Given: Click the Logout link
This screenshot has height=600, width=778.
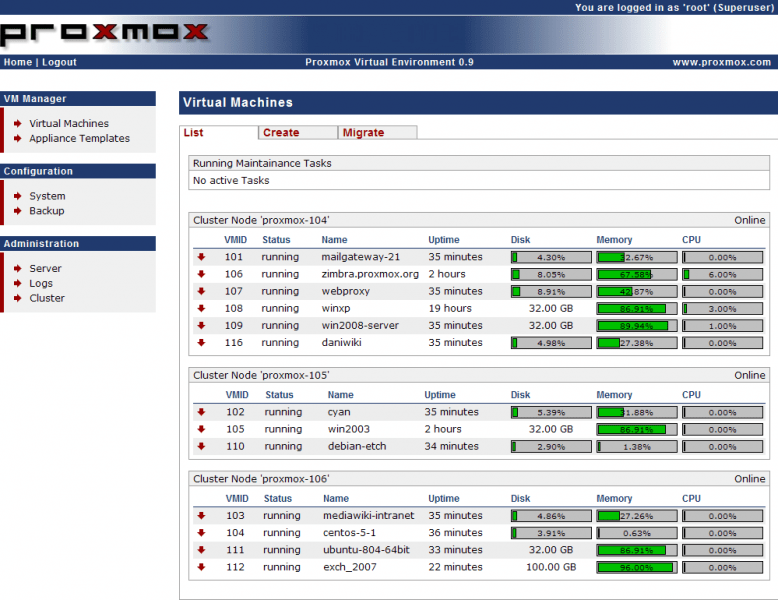Looking at the screenshot, I should click(59, 62).
